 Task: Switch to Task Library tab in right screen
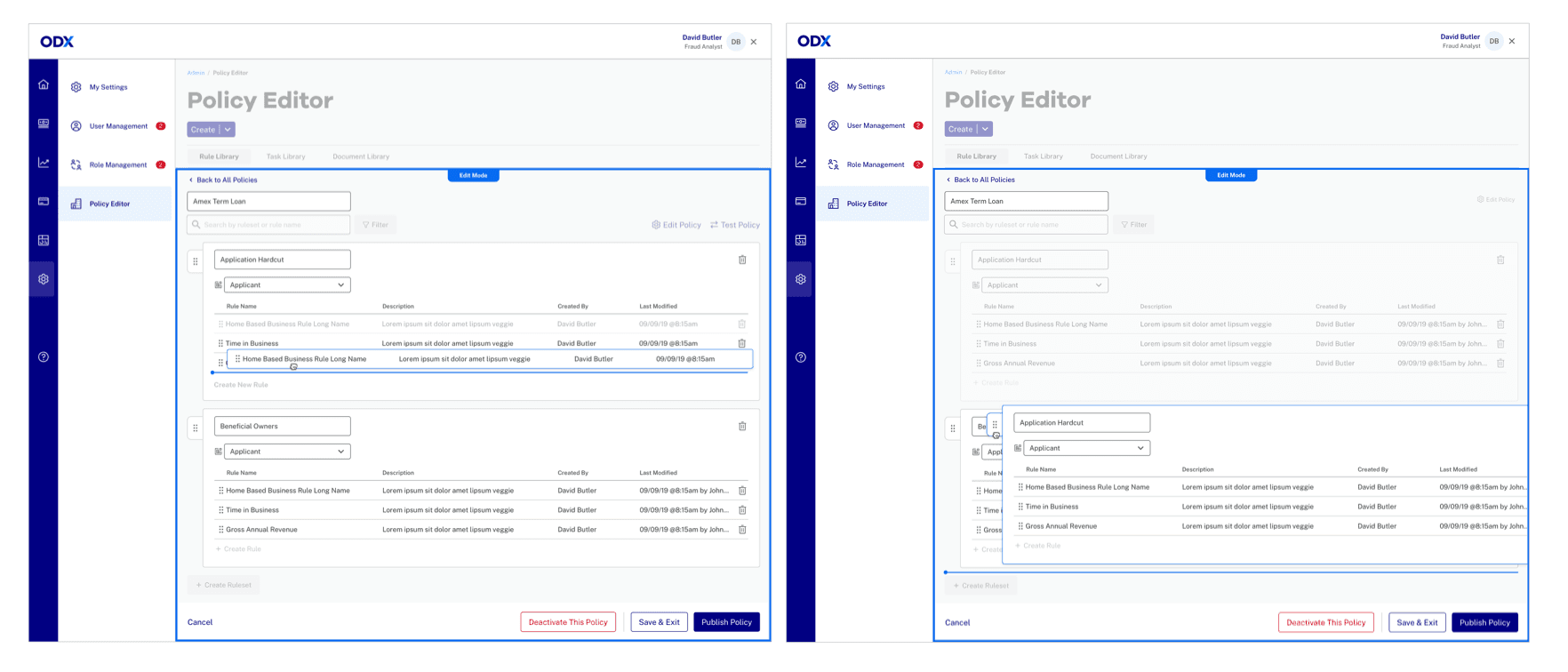[x=1043, y=156]
